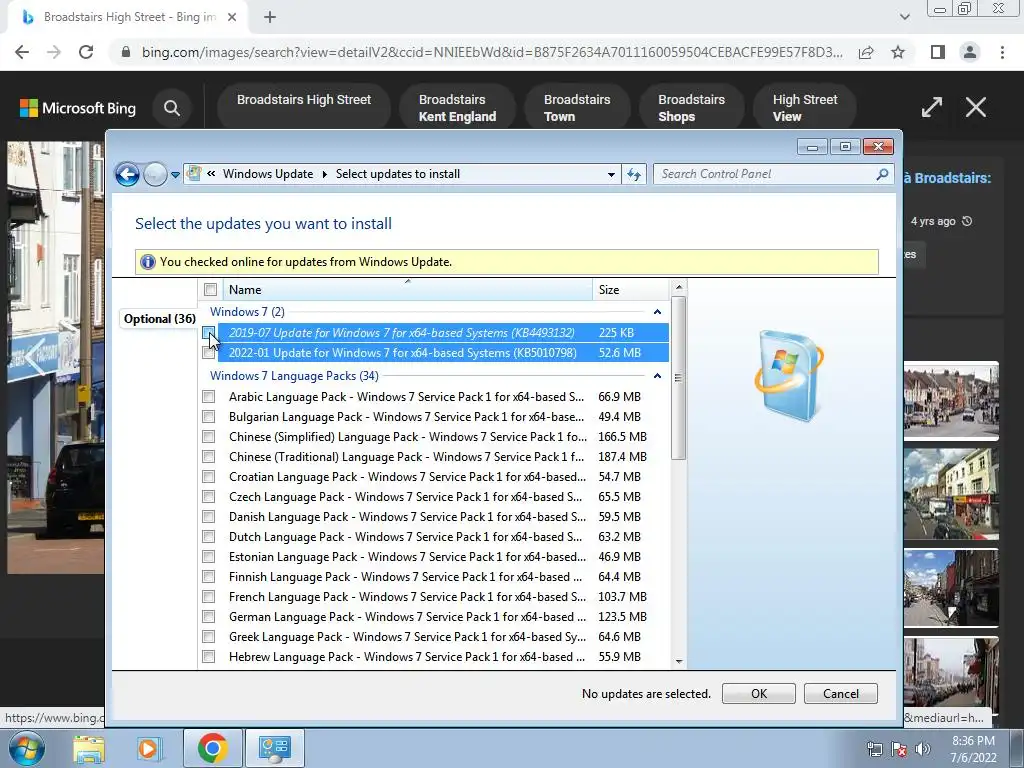
Task: Check the Chinese (Simplified) Language Pack checkbox
Action: [x=208, y=437]
